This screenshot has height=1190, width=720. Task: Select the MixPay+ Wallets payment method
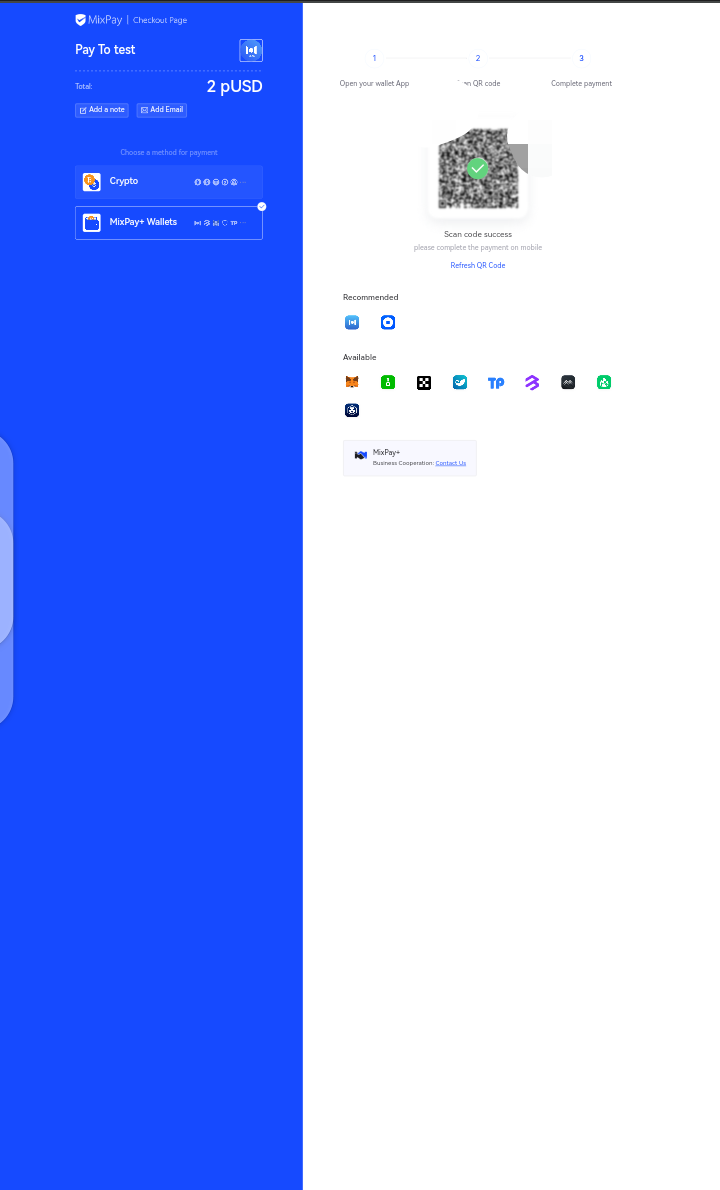[x=168, y=223]
